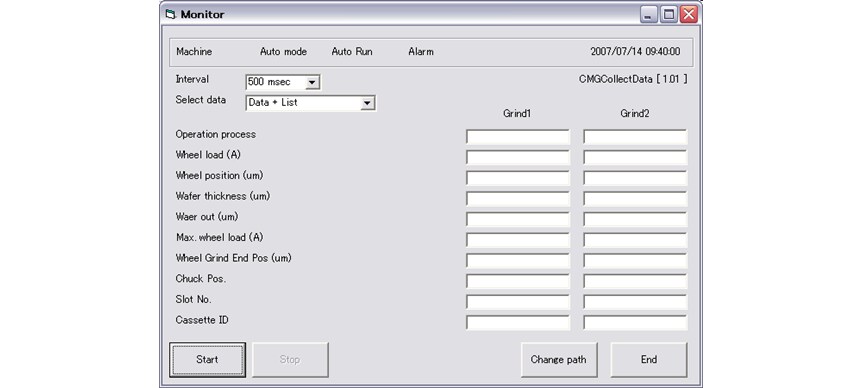Focus Grind2 Wheel position (um) field
This screenshot has height=388, width=862.
click(x=635, y=178)
